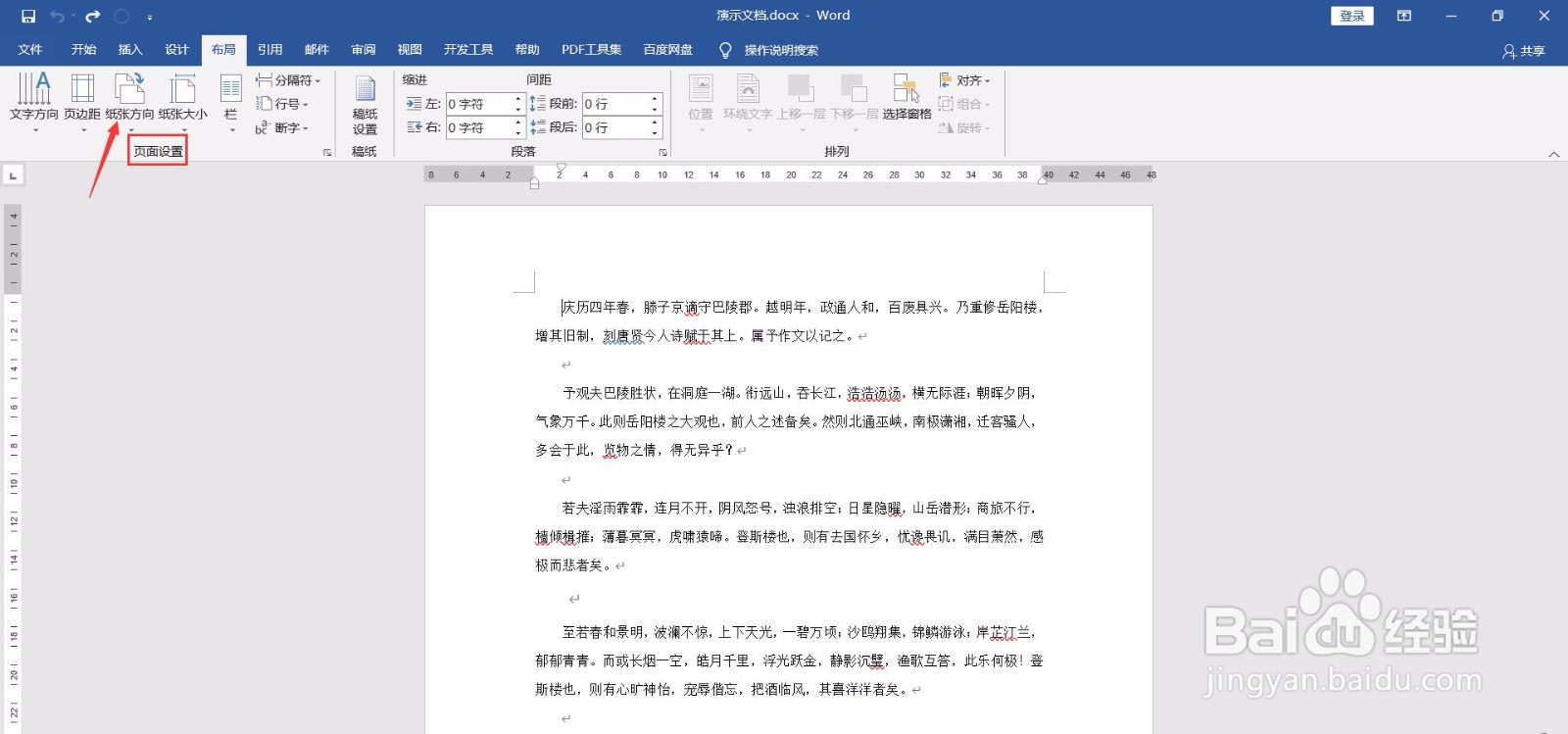Open the PDF工具集 tab
The image size is (1568, 734).
click(591, 50)
